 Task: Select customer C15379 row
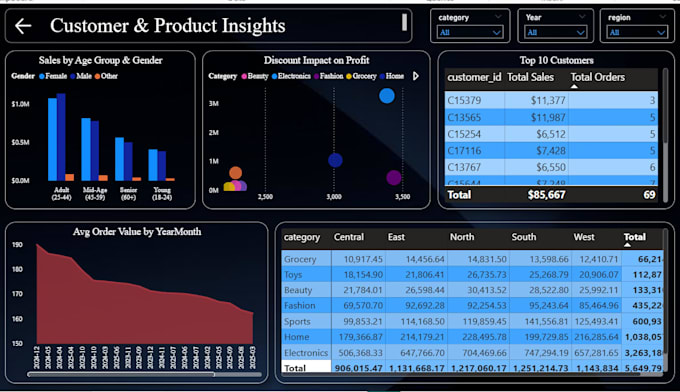(551, 100)
